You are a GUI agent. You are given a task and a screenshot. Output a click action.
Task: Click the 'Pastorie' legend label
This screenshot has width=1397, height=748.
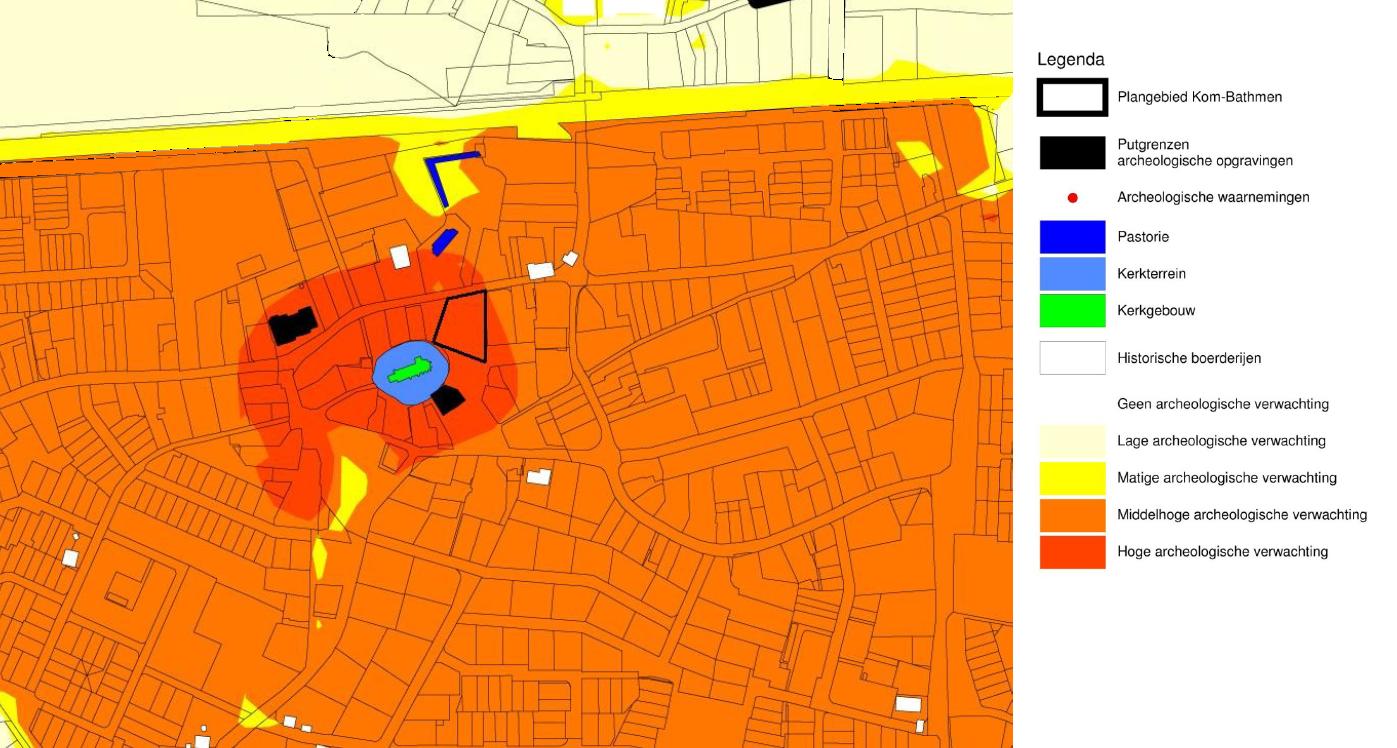pyautogui.click(x=1143, y=237)
